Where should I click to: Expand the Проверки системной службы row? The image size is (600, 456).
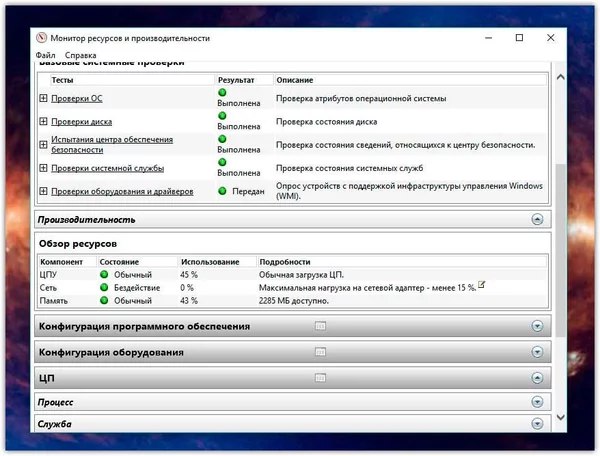pos(43,168)
